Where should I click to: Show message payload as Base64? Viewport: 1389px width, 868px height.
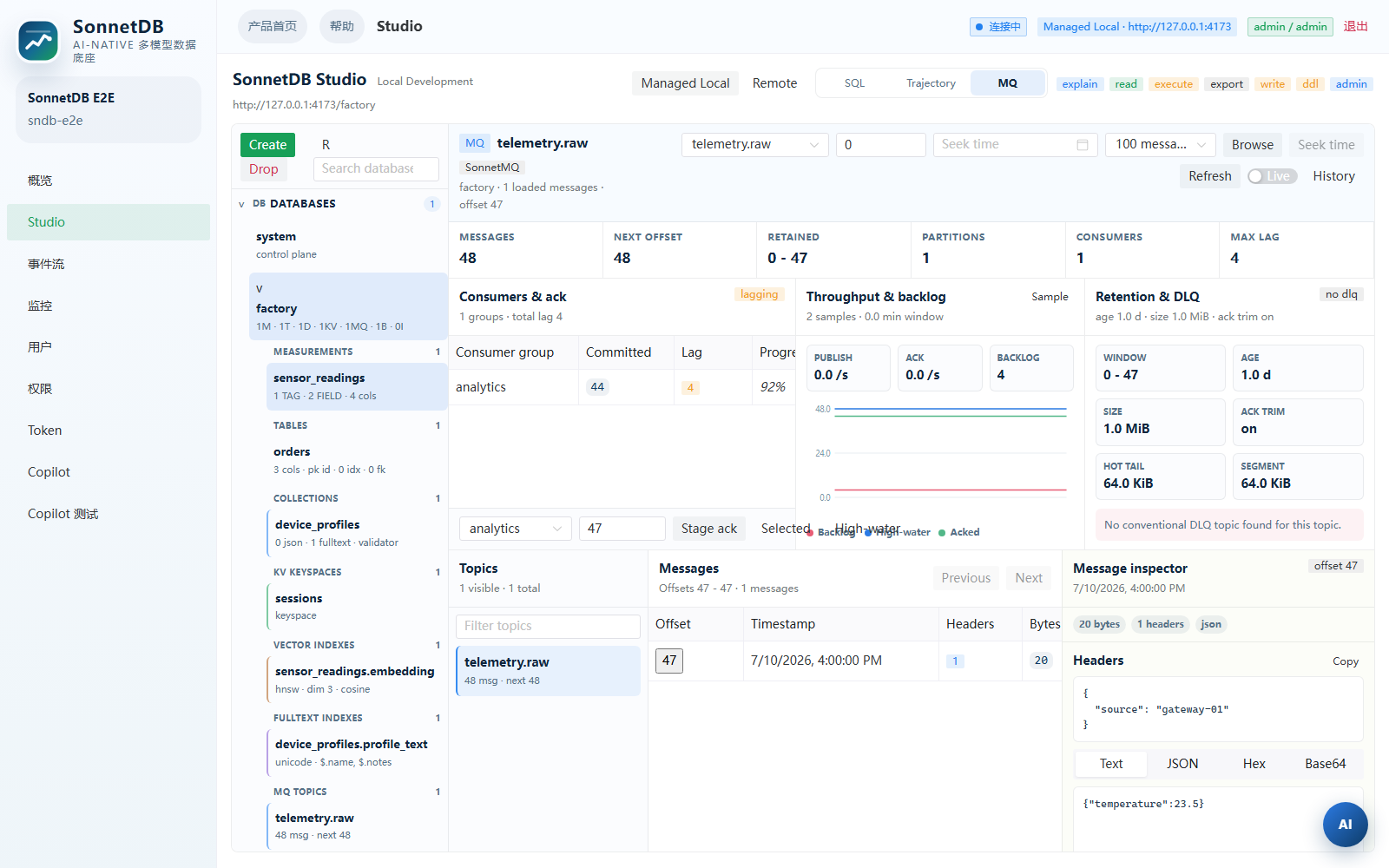1325,764
